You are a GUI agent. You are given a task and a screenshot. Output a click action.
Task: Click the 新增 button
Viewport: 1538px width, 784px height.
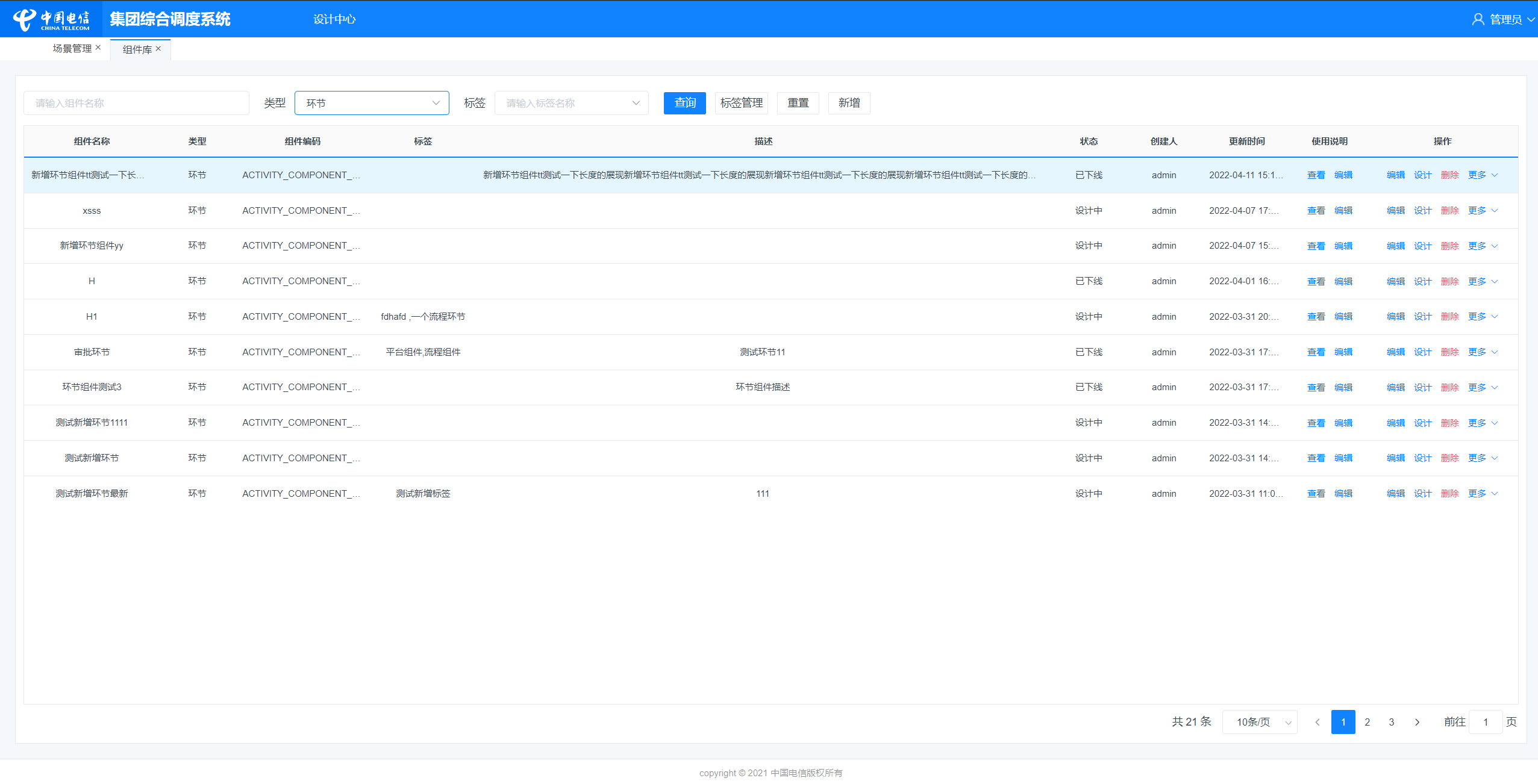click(849, 103)
